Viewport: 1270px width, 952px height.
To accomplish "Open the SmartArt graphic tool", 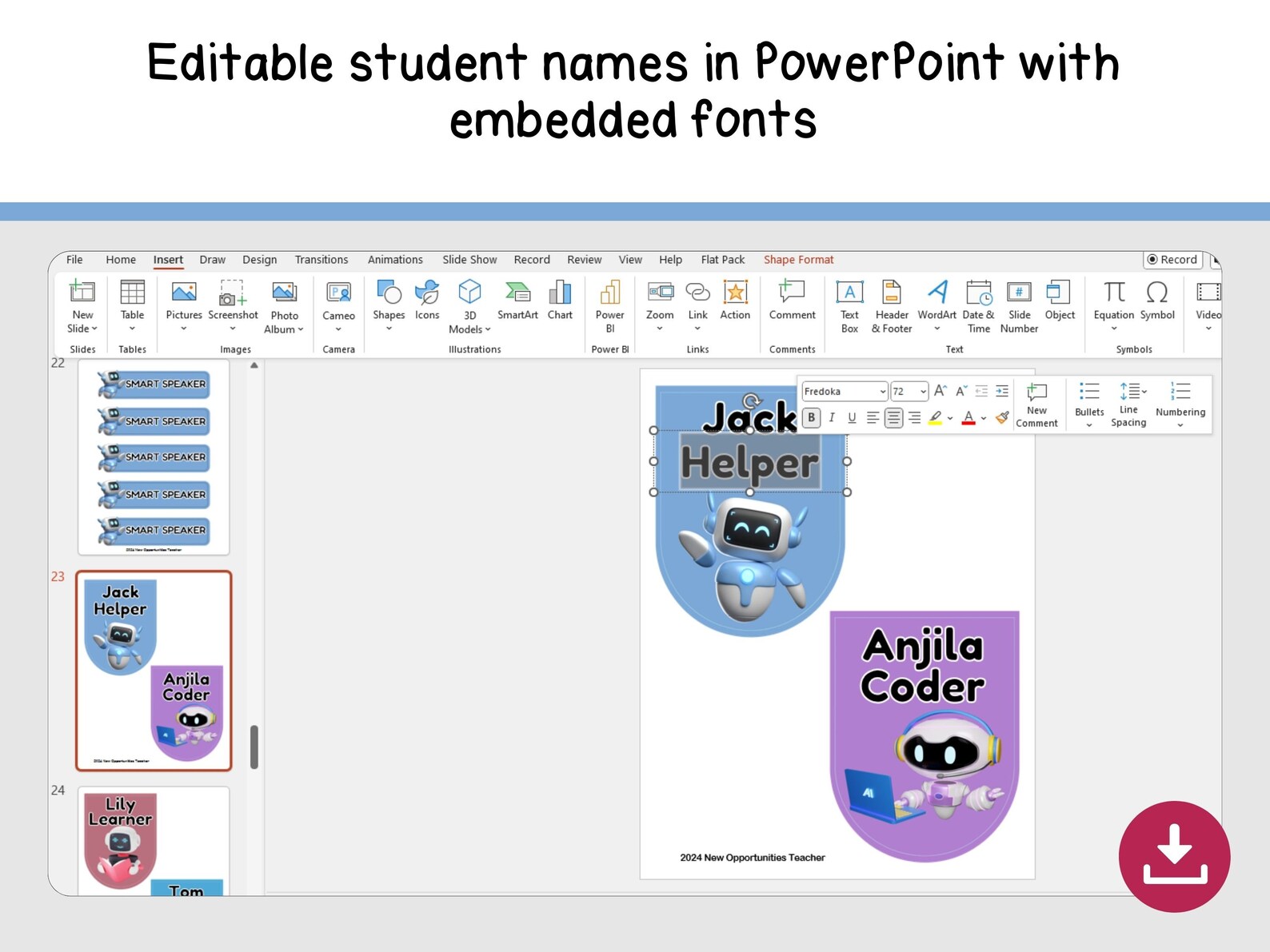I will [517, 301].
